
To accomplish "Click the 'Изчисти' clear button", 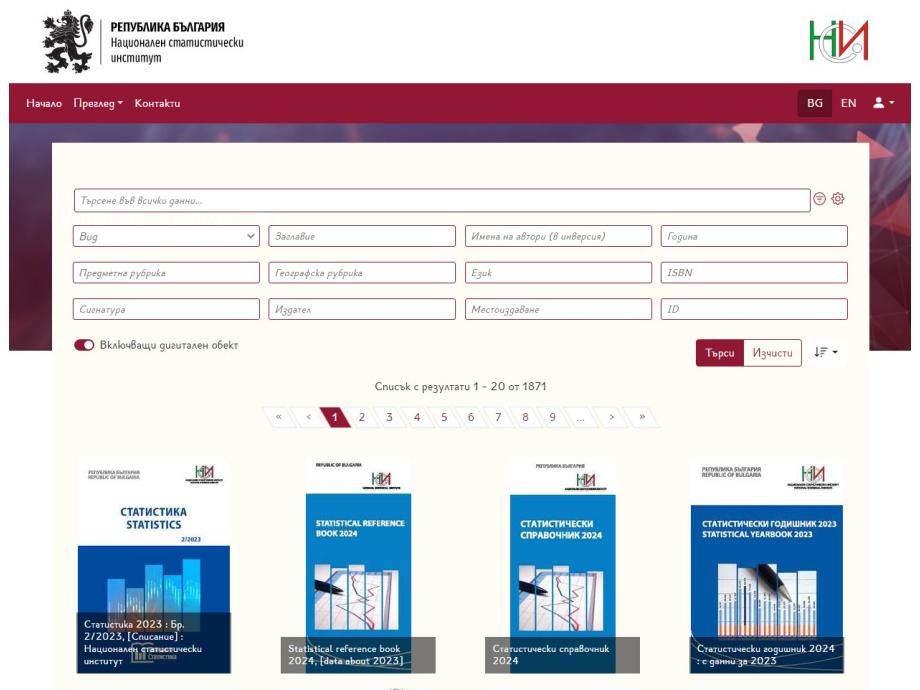I will [772, 353].
